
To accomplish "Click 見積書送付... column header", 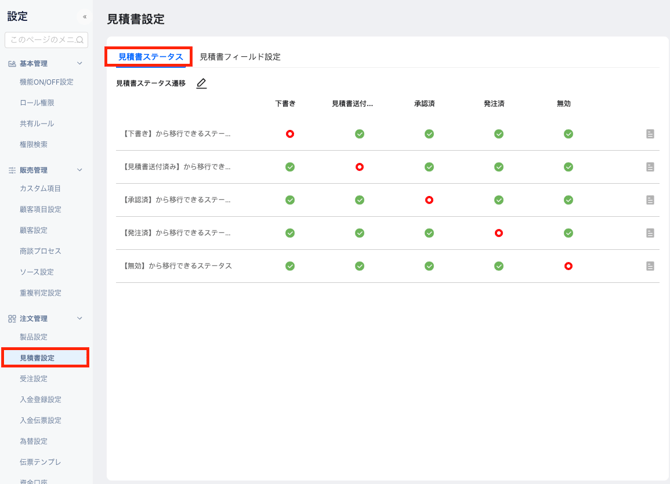I will (352, 103).
